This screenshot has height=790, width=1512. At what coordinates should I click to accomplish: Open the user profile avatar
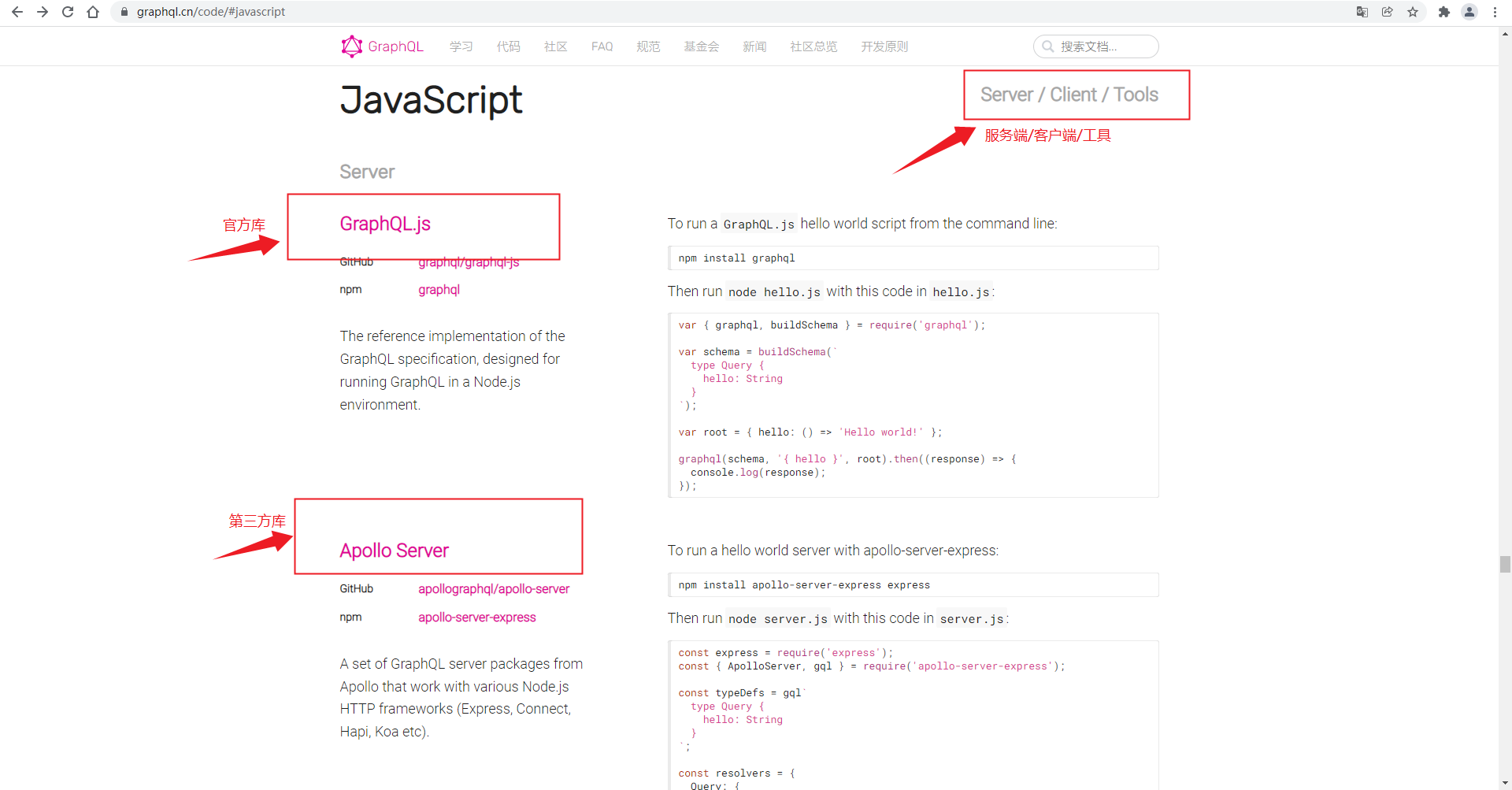coord(1469,12)
